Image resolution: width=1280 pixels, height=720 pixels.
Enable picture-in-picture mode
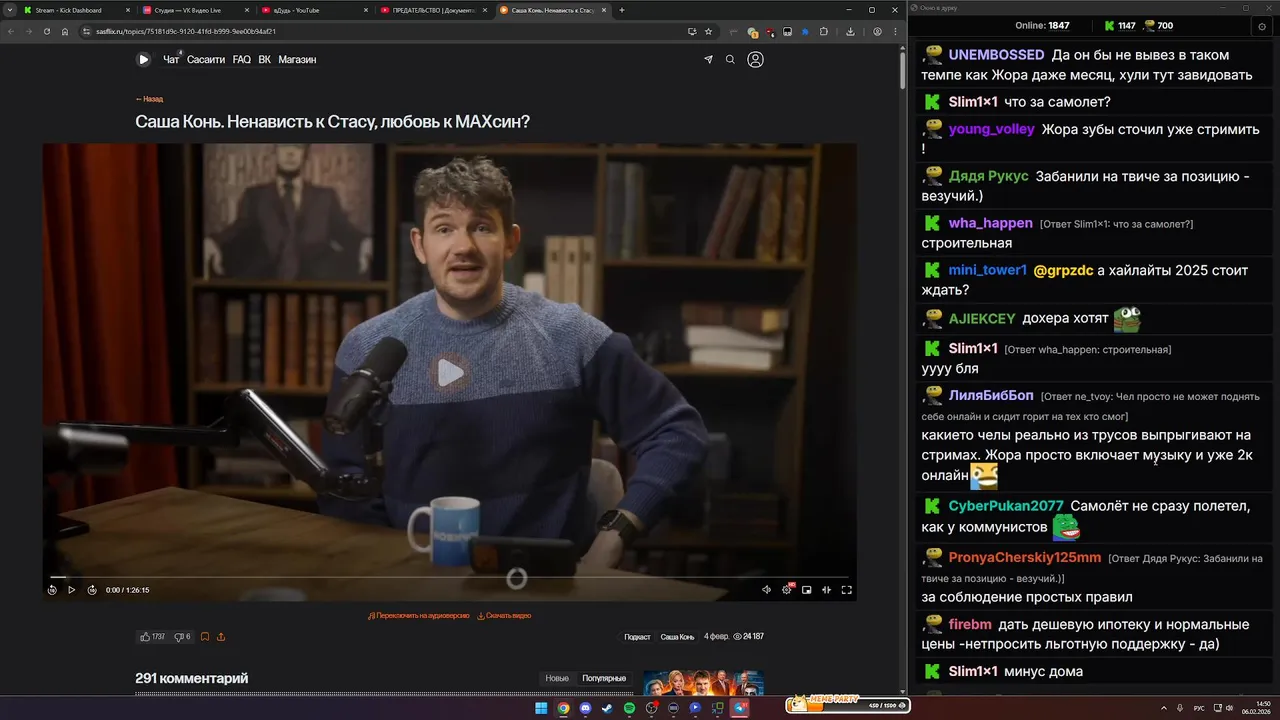(807, 590)
